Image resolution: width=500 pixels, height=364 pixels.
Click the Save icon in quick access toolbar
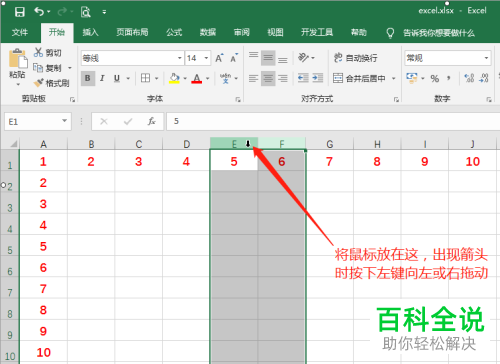20,12
